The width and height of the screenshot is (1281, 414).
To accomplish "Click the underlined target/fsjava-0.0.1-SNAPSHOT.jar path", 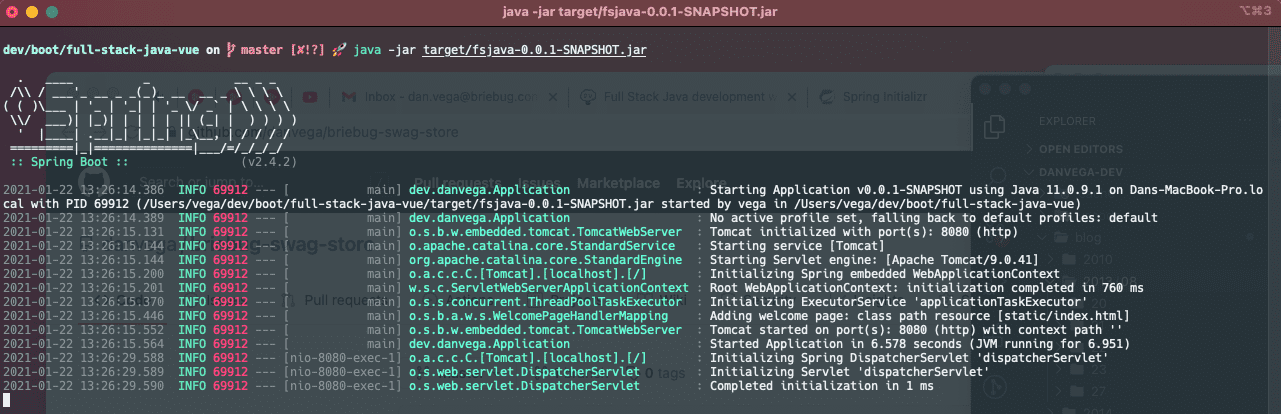I will 535,49.
